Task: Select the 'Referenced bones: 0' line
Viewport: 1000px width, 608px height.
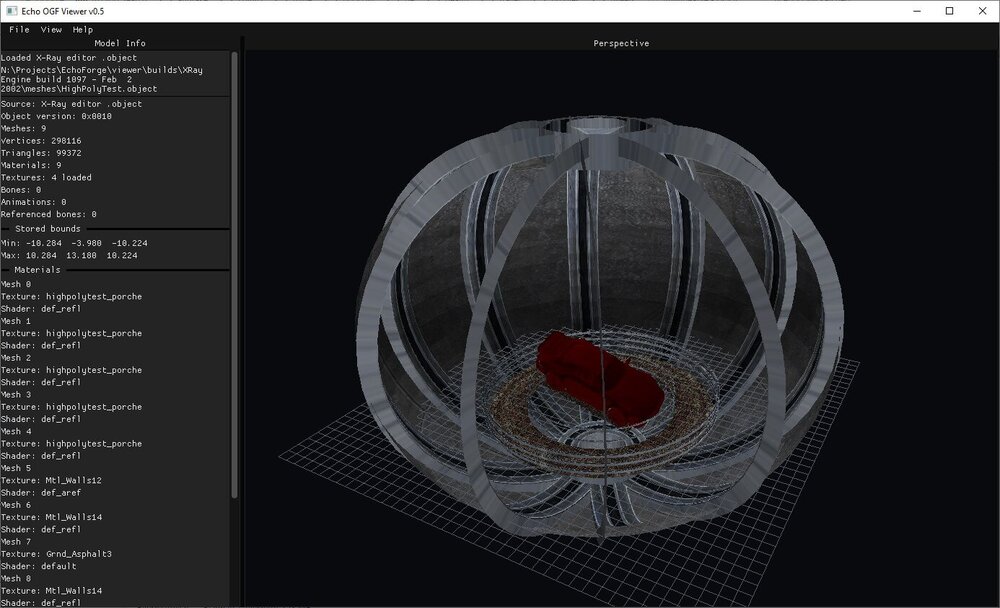Action: point(48,214)
